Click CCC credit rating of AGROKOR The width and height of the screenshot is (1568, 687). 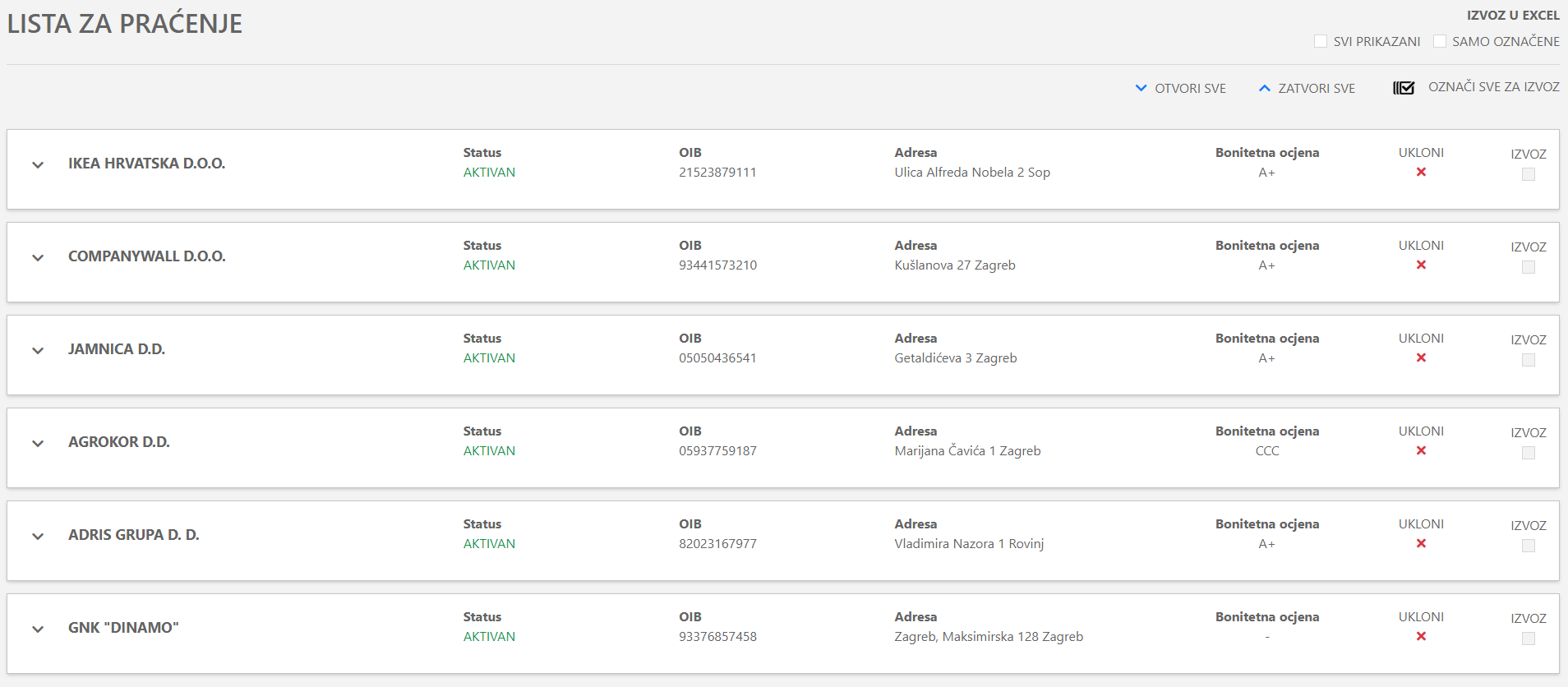click(1267, 451)
